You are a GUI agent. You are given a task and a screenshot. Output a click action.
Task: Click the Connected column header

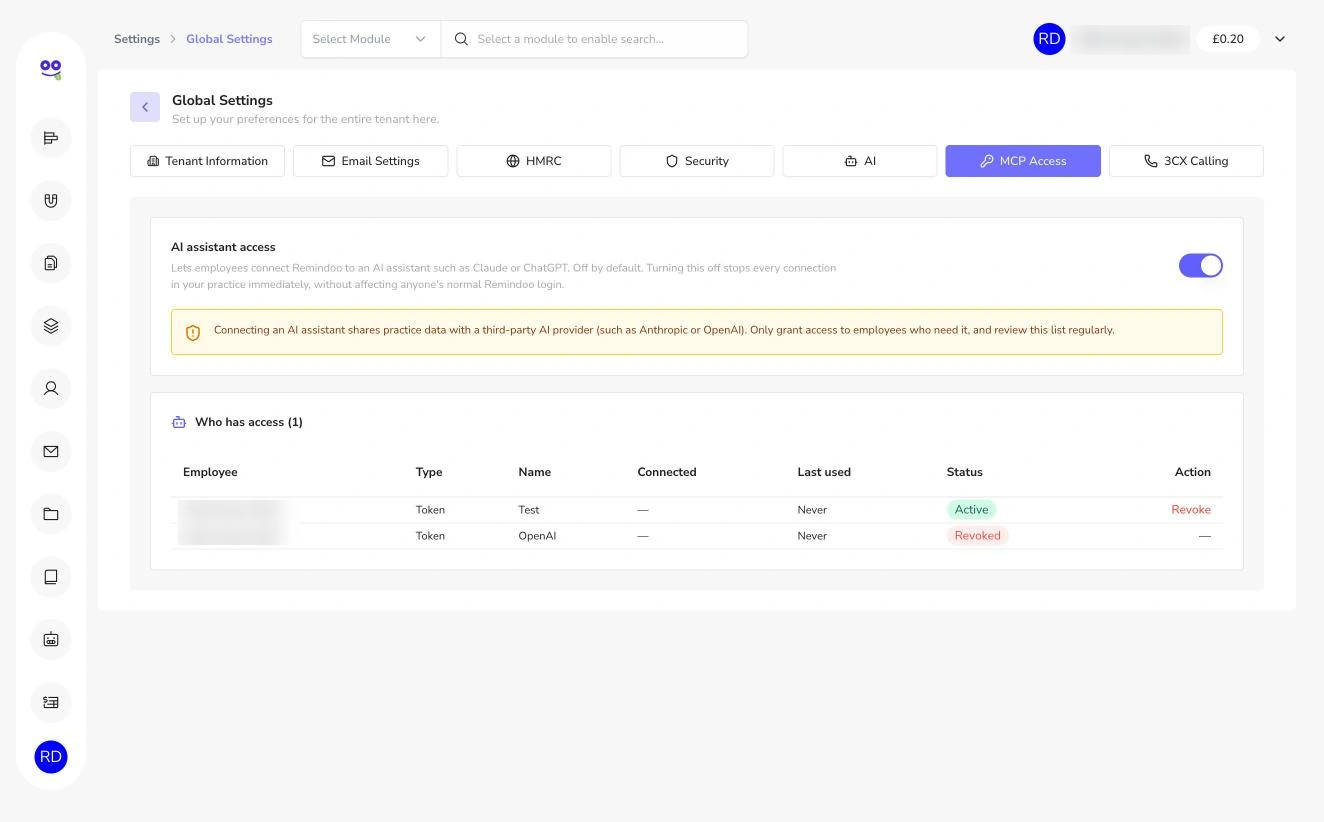point(667,472)
